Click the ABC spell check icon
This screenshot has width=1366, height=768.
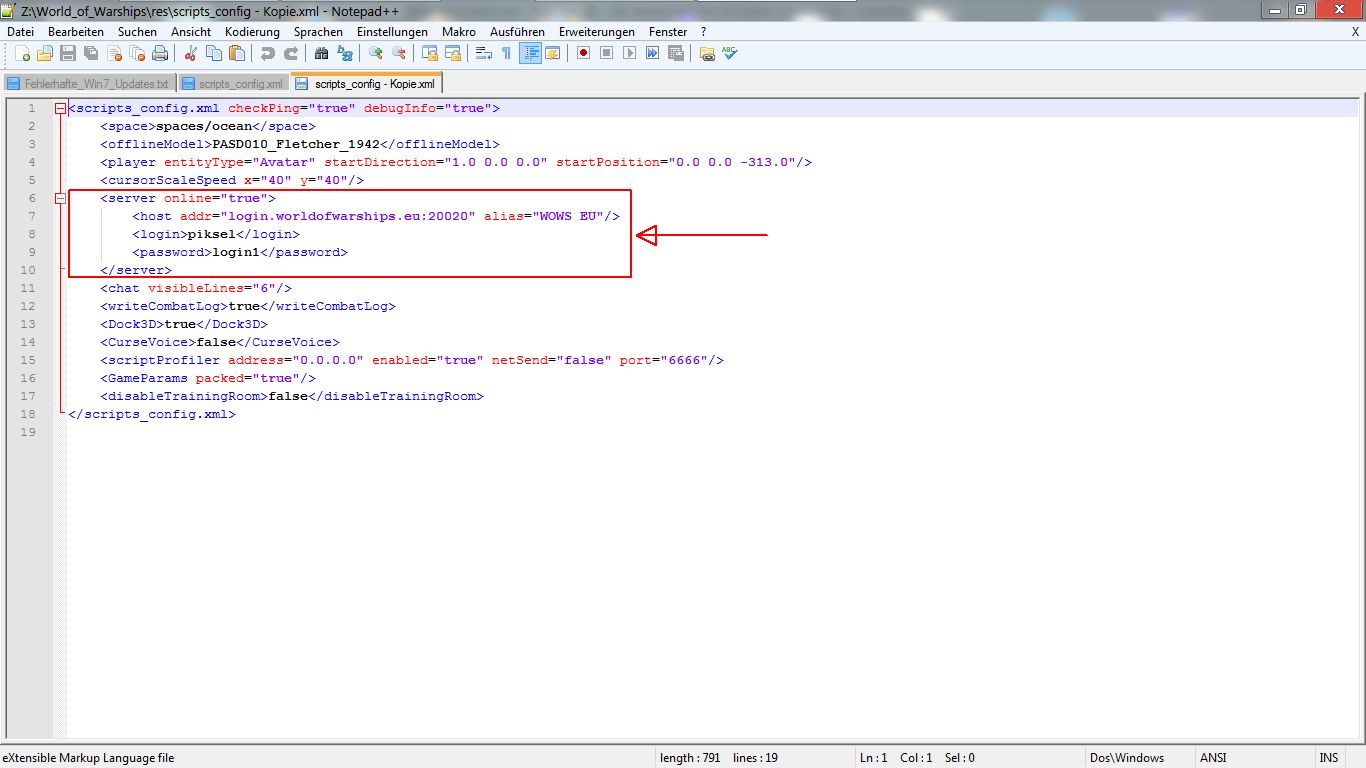pyautogui.click(x=729, y=53)
